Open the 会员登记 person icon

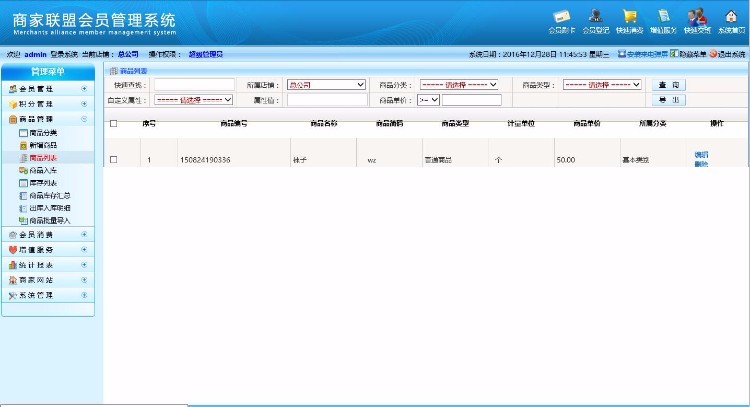point(596,16)
